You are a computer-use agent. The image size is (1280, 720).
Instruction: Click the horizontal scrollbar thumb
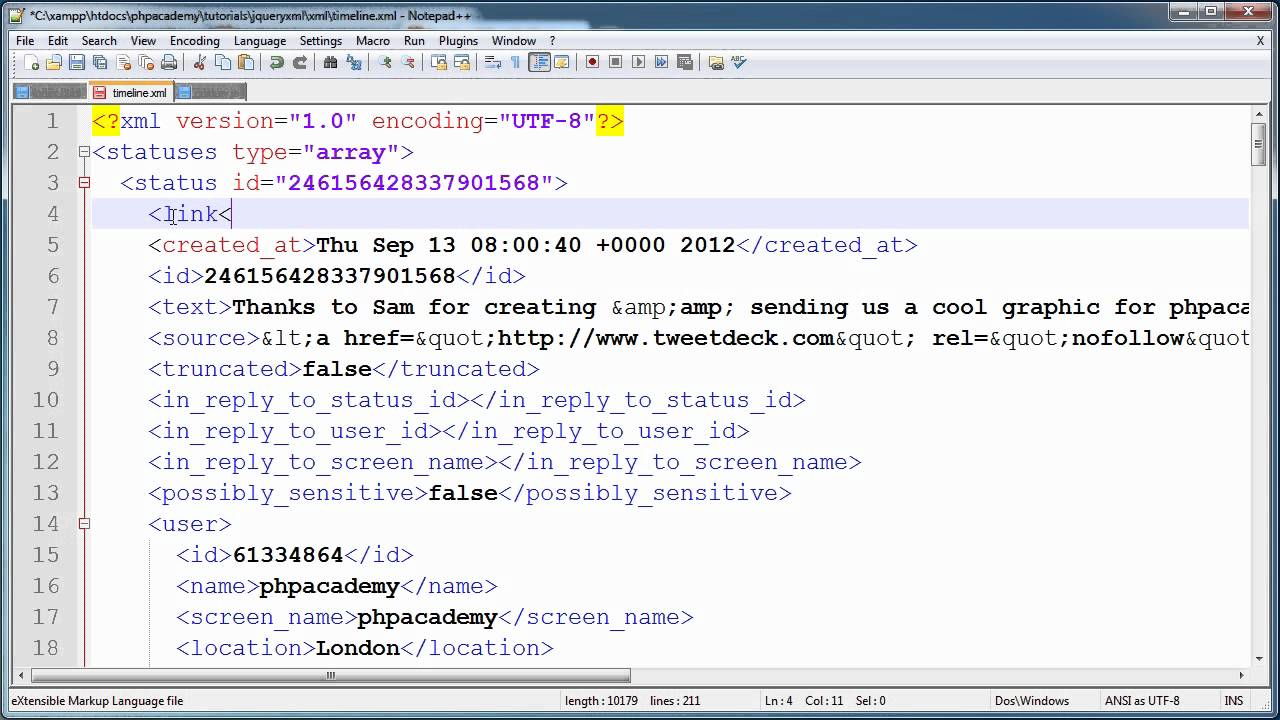tap(329, 675)
